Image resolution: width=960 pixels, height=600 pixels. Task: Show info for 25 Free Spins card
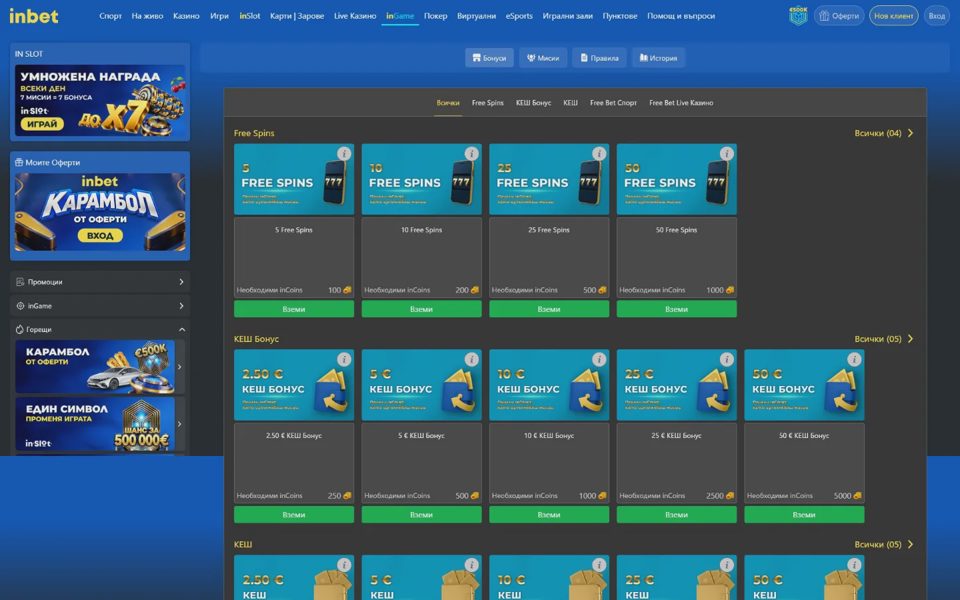click(x=599, y=154)
